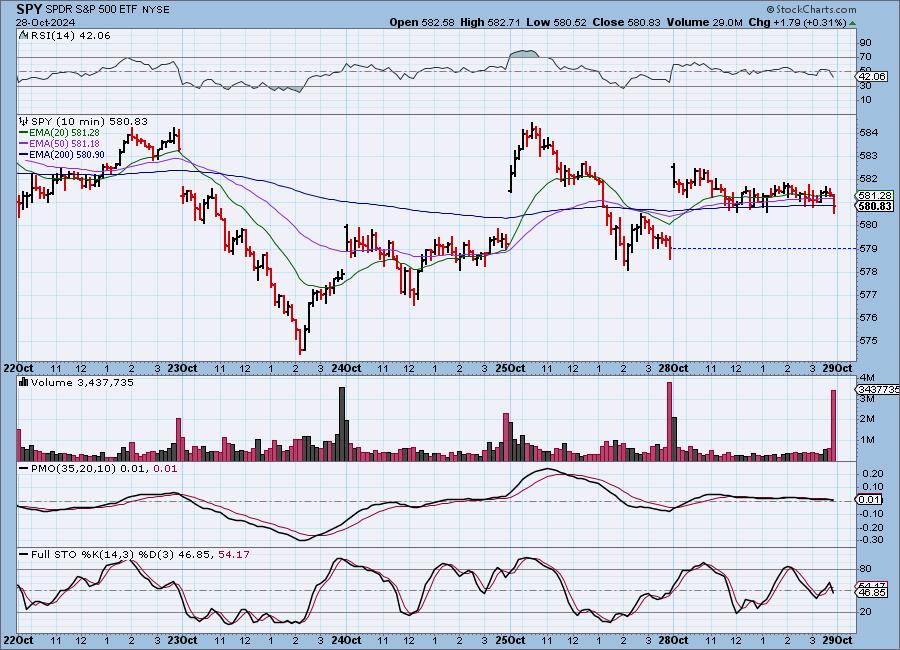Click the 'High 582.71' value
900x650 pixels.
(x=491, y=22)
